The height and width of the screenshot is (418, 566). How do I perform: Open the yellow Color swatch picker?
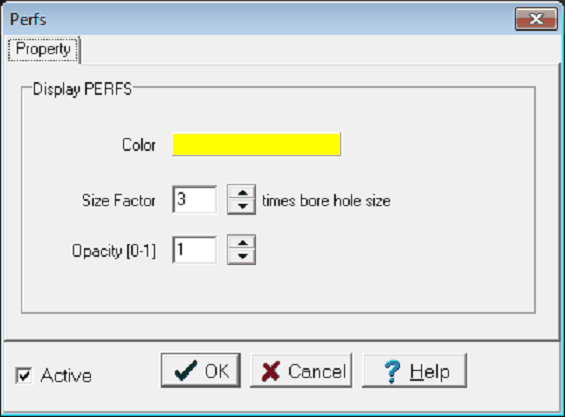(x=257, y=144)
